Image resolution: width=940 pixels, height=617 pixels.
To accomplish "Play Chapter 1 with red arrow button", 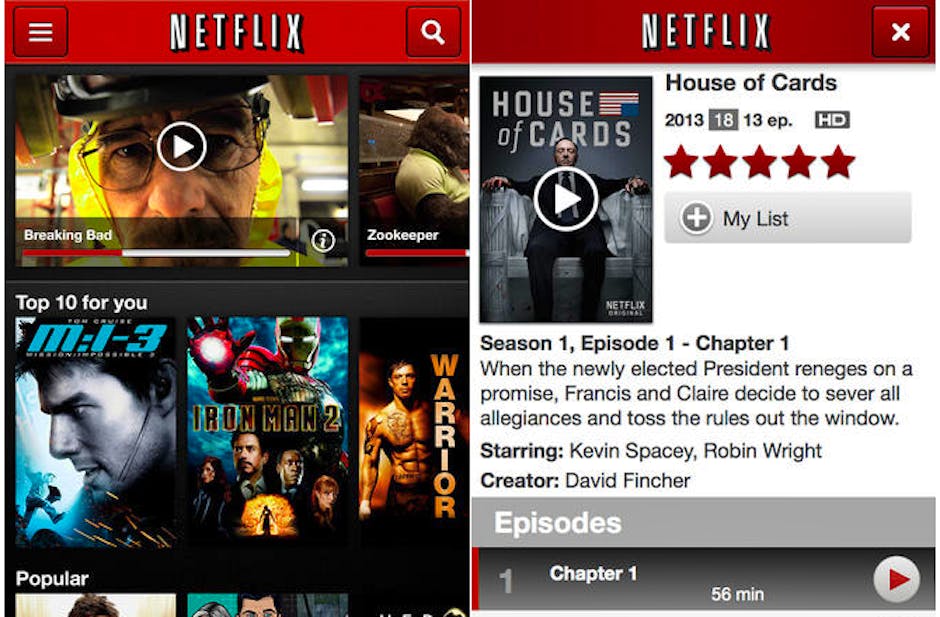I will (896, 579).
